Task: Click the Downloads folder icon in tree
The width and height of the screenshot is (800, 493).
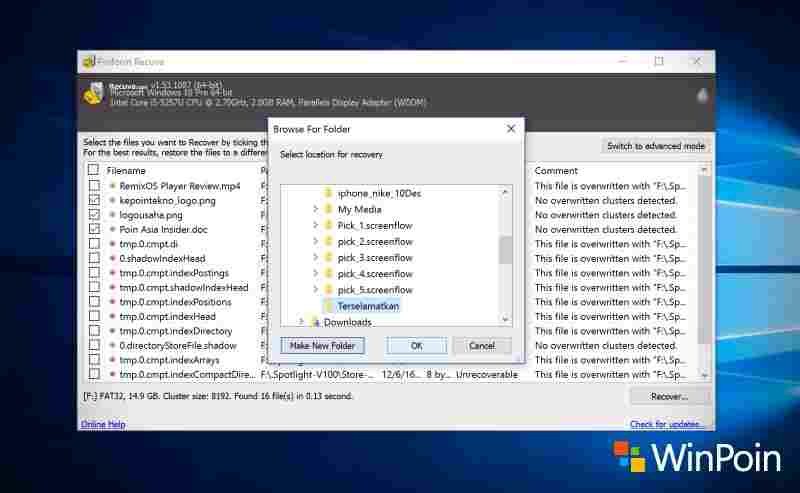Action: (315, 322)
